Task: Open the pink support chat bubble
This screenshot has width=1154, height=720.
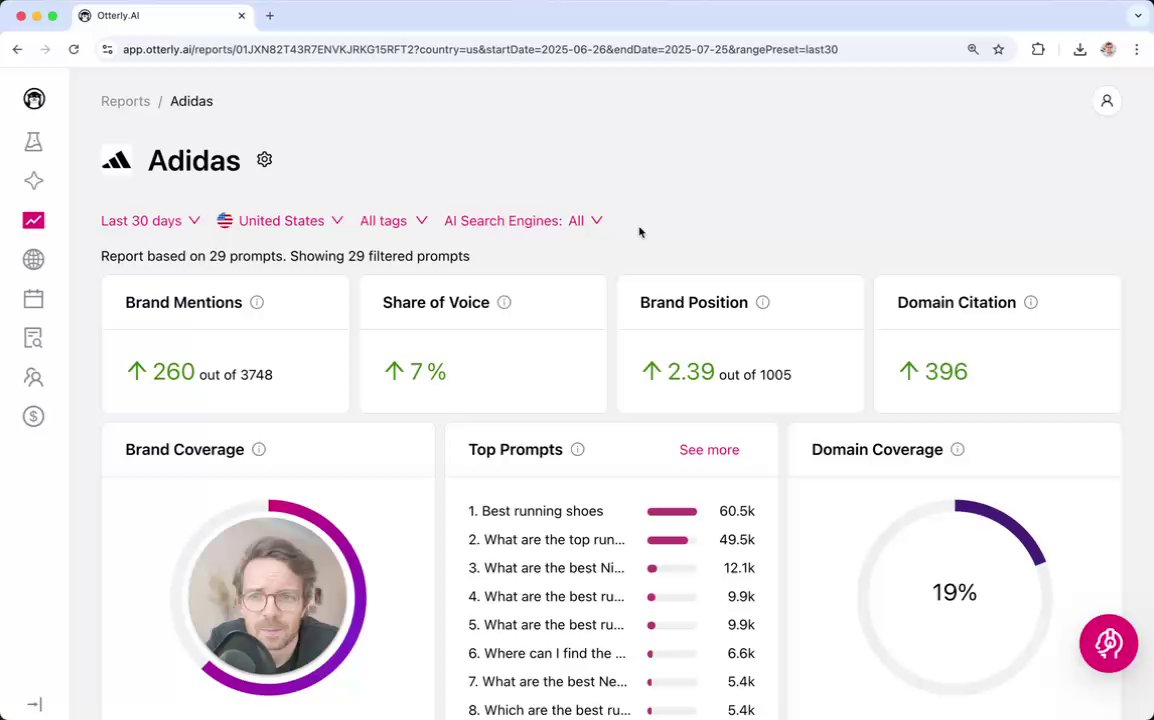Action: coord(1108,643)
